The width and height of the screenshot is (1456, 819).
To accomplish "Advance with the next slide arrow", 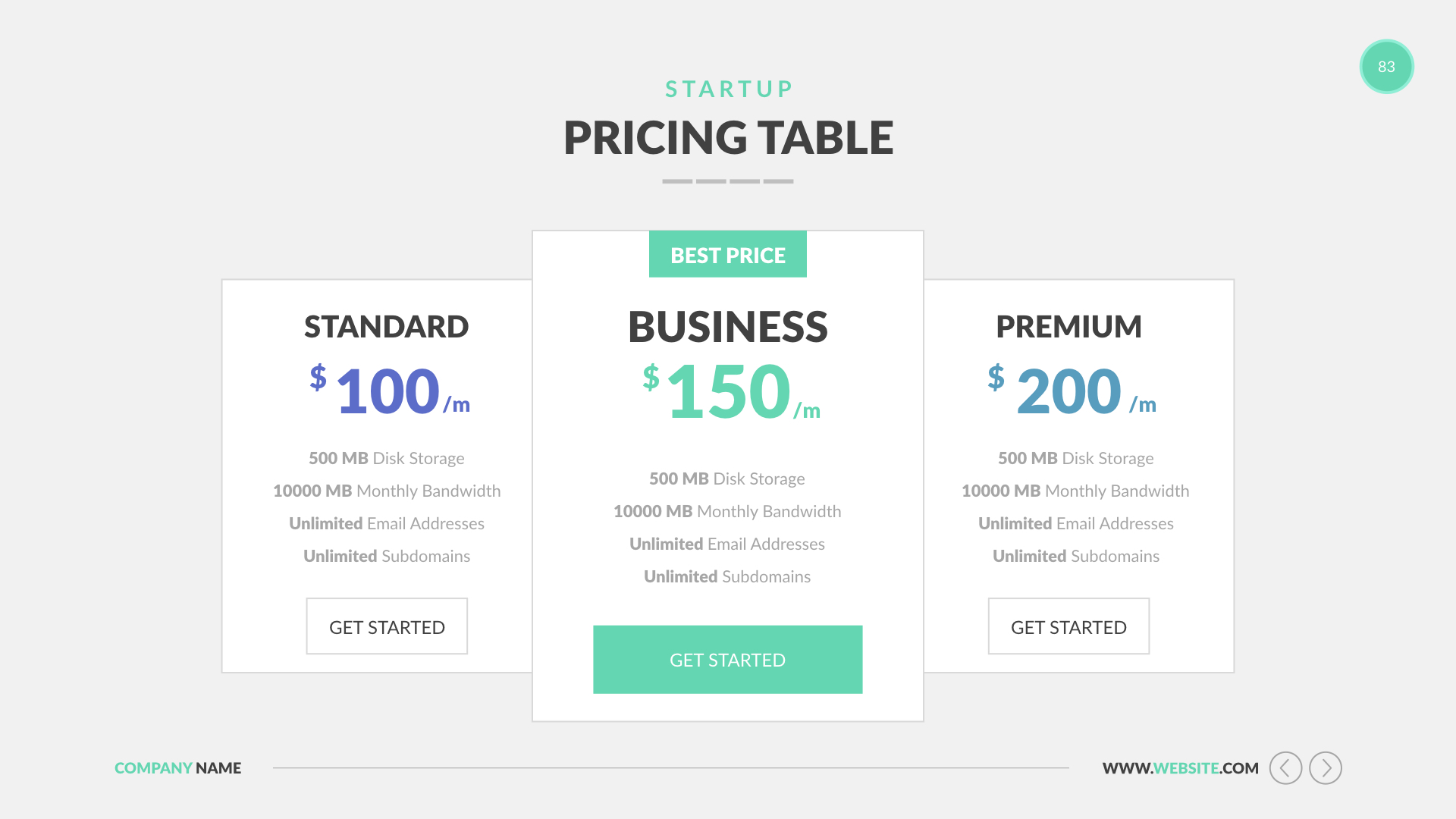I will click(x=1326, y=768).
